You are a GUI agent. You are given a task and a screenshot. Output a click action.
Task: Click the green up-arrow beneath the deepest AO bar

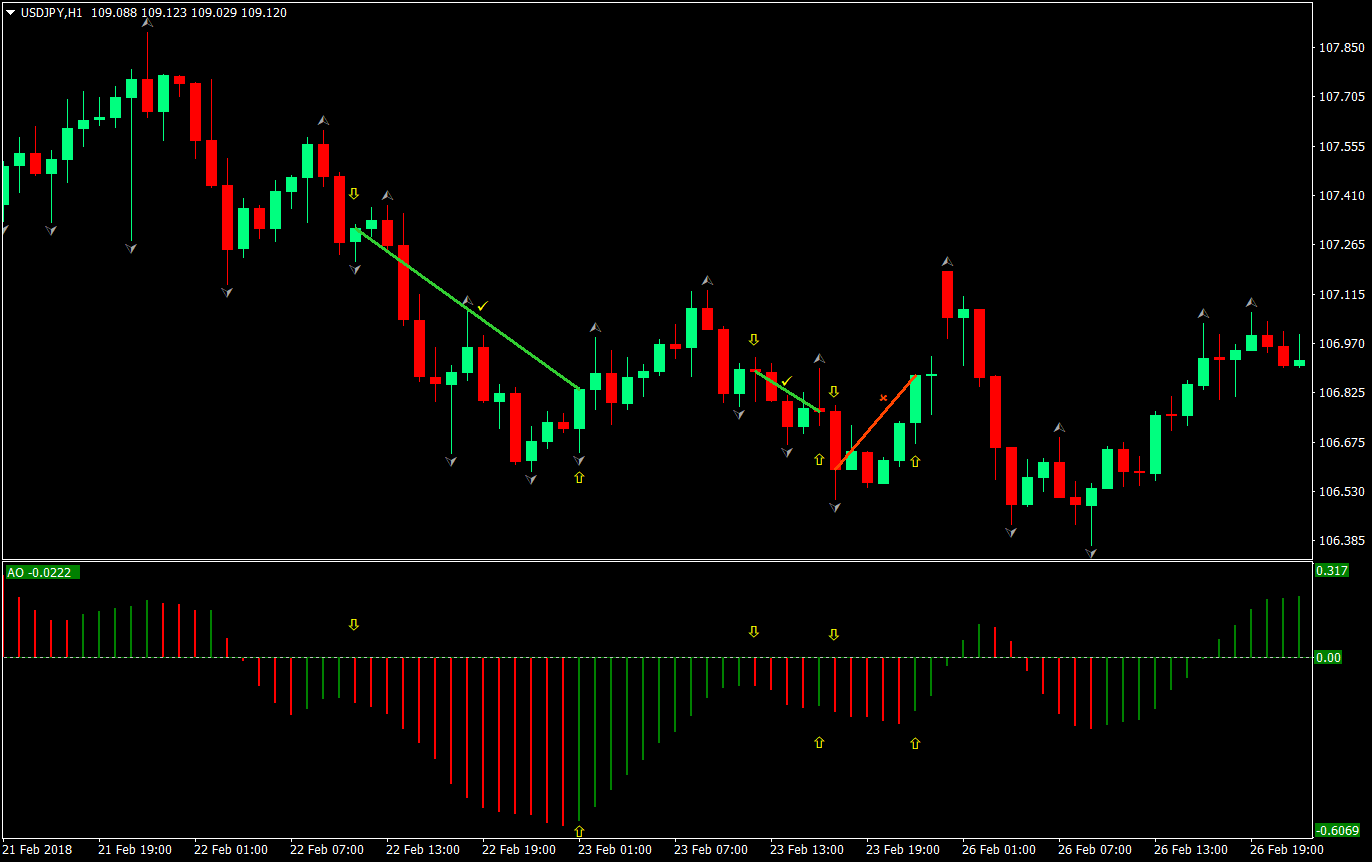(x=578, y=830)
